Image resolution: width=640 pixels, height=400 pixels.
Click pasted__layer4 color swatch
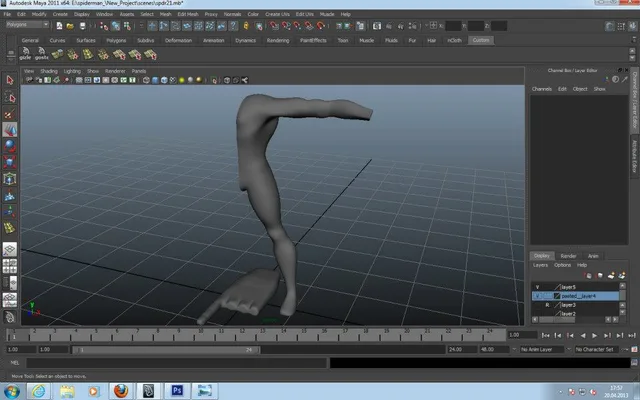point(557,296)
